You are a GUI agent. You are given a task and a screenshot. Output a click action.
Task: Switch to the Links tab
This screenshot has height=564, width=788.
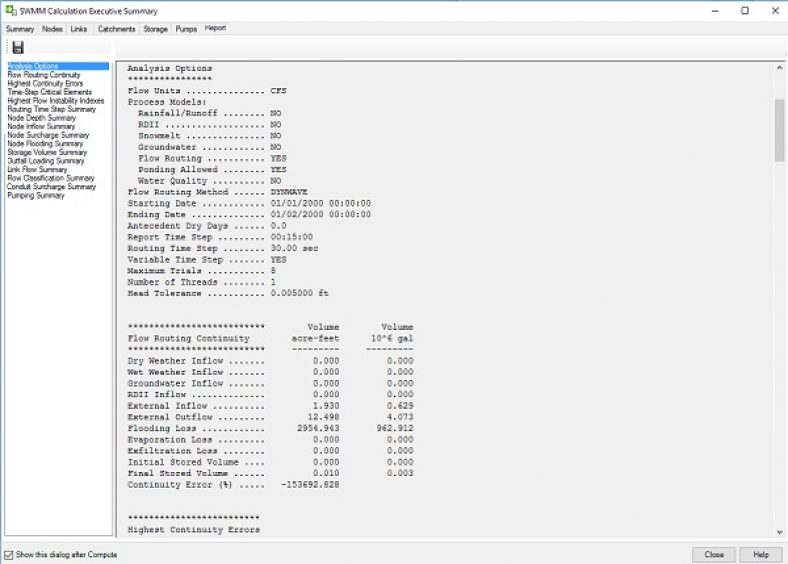[x=78, y=29]
